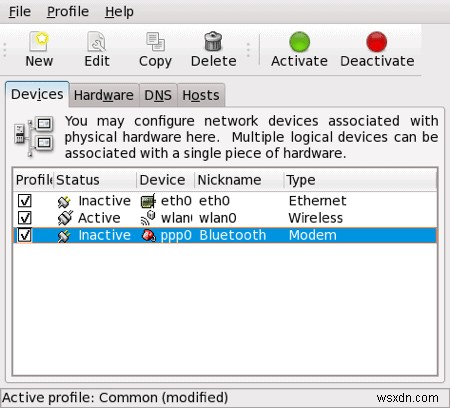The image size is (450, 408).
Task: Open the File menu
Action: (20, 12)
